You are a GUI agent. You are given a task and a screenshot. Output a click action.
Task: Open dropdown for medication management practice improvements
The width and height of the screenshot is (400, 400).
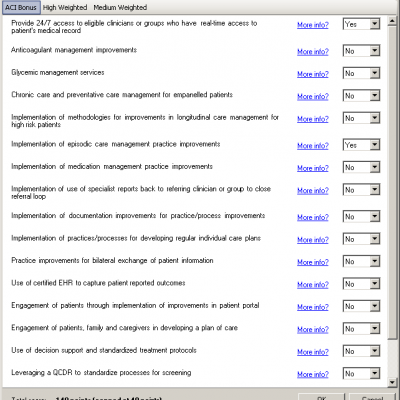point(362,167)
